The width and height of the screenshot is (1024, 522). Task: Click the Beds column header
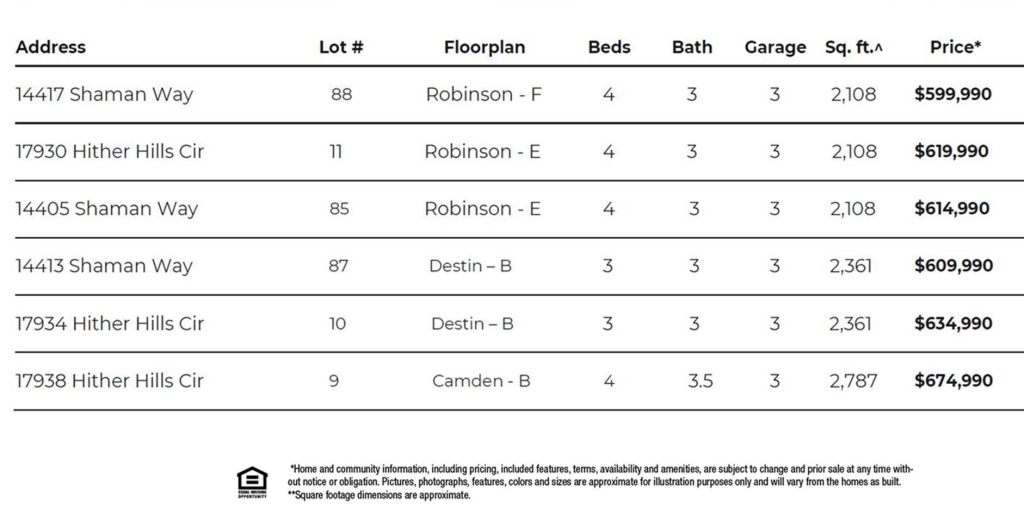(609, 47)
